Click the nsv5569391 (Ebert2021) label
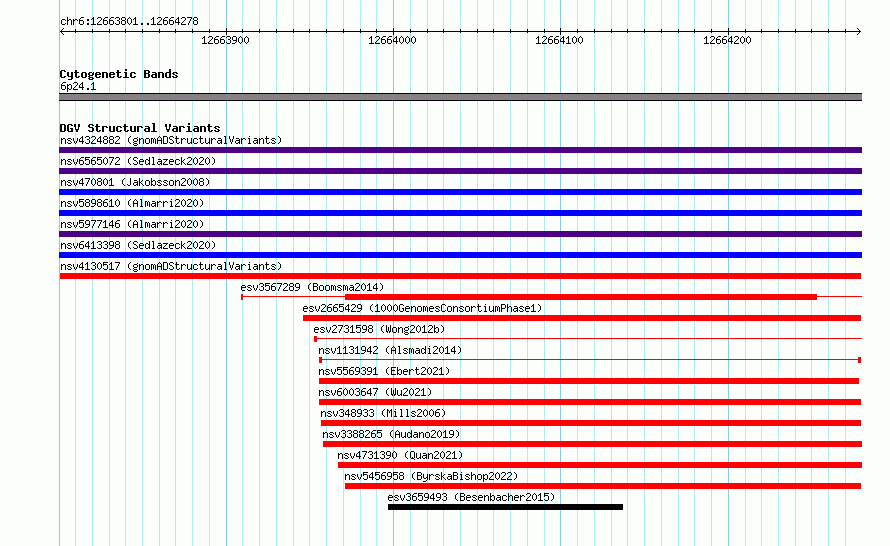This screenshot has width=890, height=546. (x=384, y=371)
